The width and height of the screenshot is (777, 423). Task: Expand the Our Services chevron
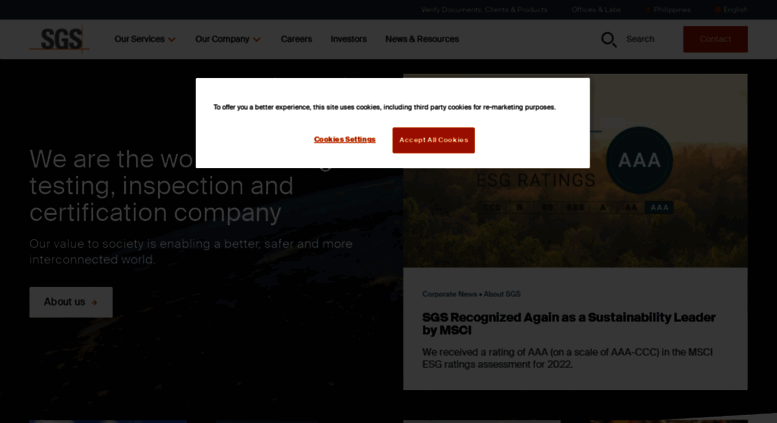tap(172, 40)
